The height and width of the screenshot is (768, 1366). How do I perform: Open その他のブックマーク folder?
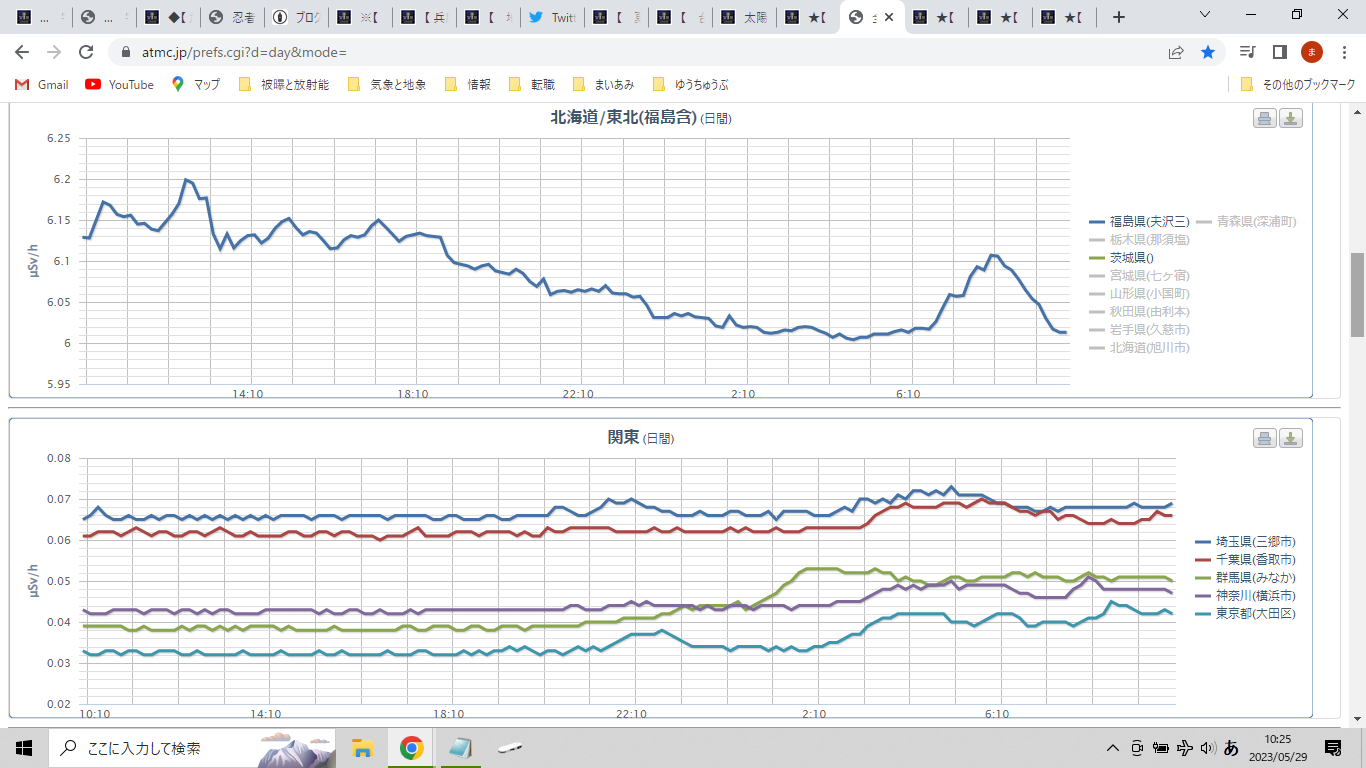click(1298, 85)
